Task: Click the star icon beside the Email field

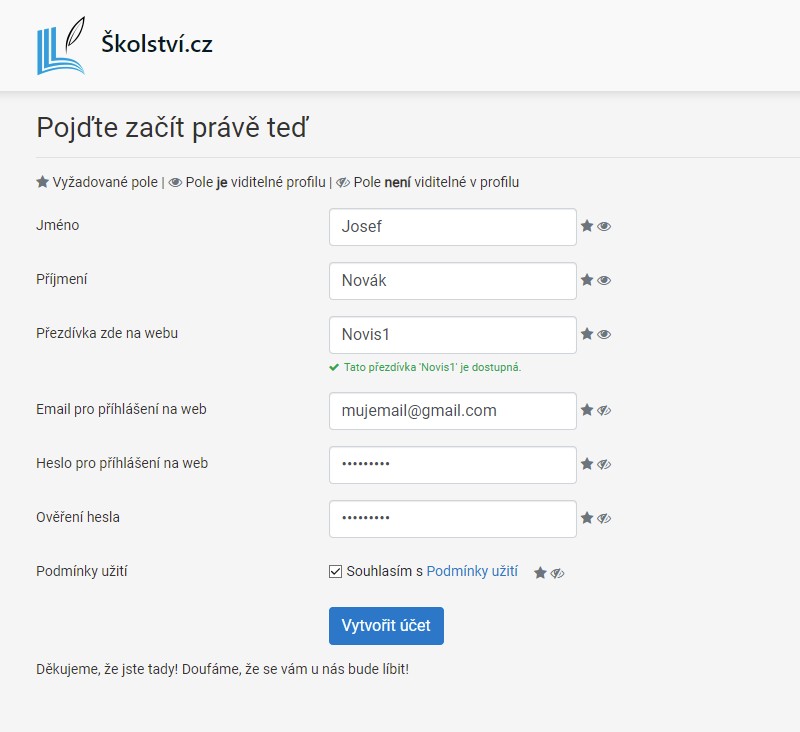Action: pyautogui.click(x=589, y=411)
